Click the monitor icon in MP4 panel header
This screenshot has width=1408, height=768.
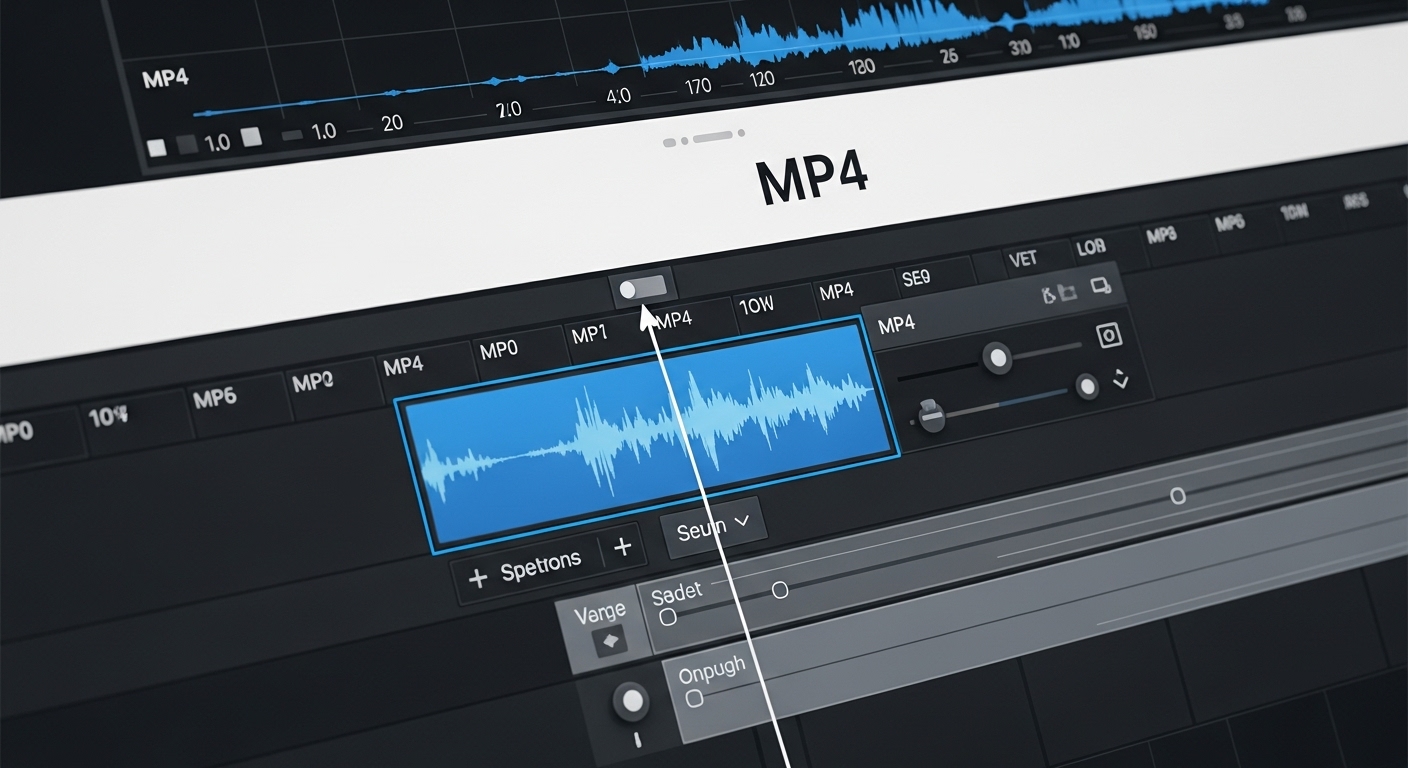[1101, 286]
